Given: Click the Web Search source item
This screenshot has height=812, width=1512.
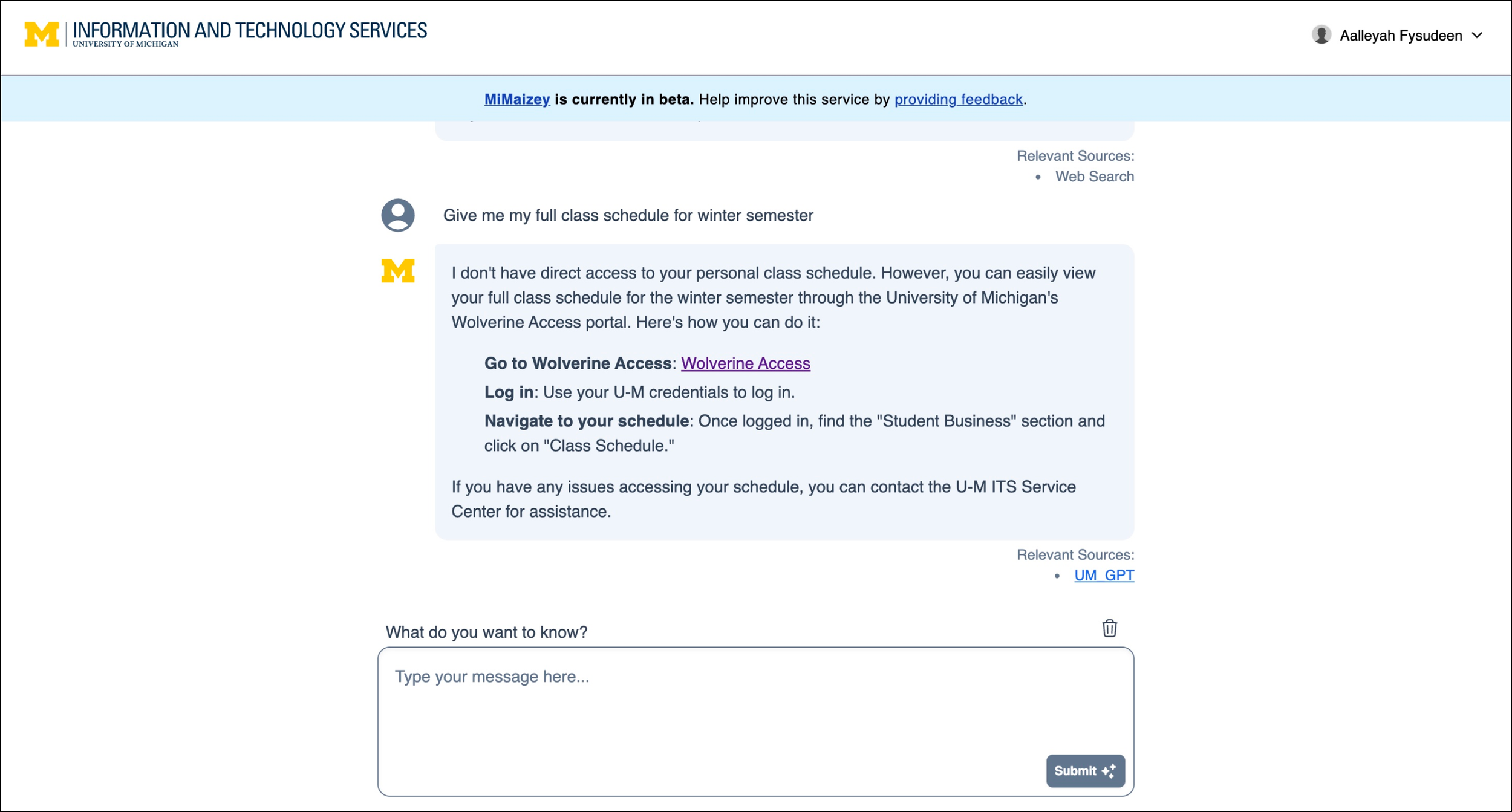Looking at the screenshot, I should pyautogui.click(x=1094, y=177).
